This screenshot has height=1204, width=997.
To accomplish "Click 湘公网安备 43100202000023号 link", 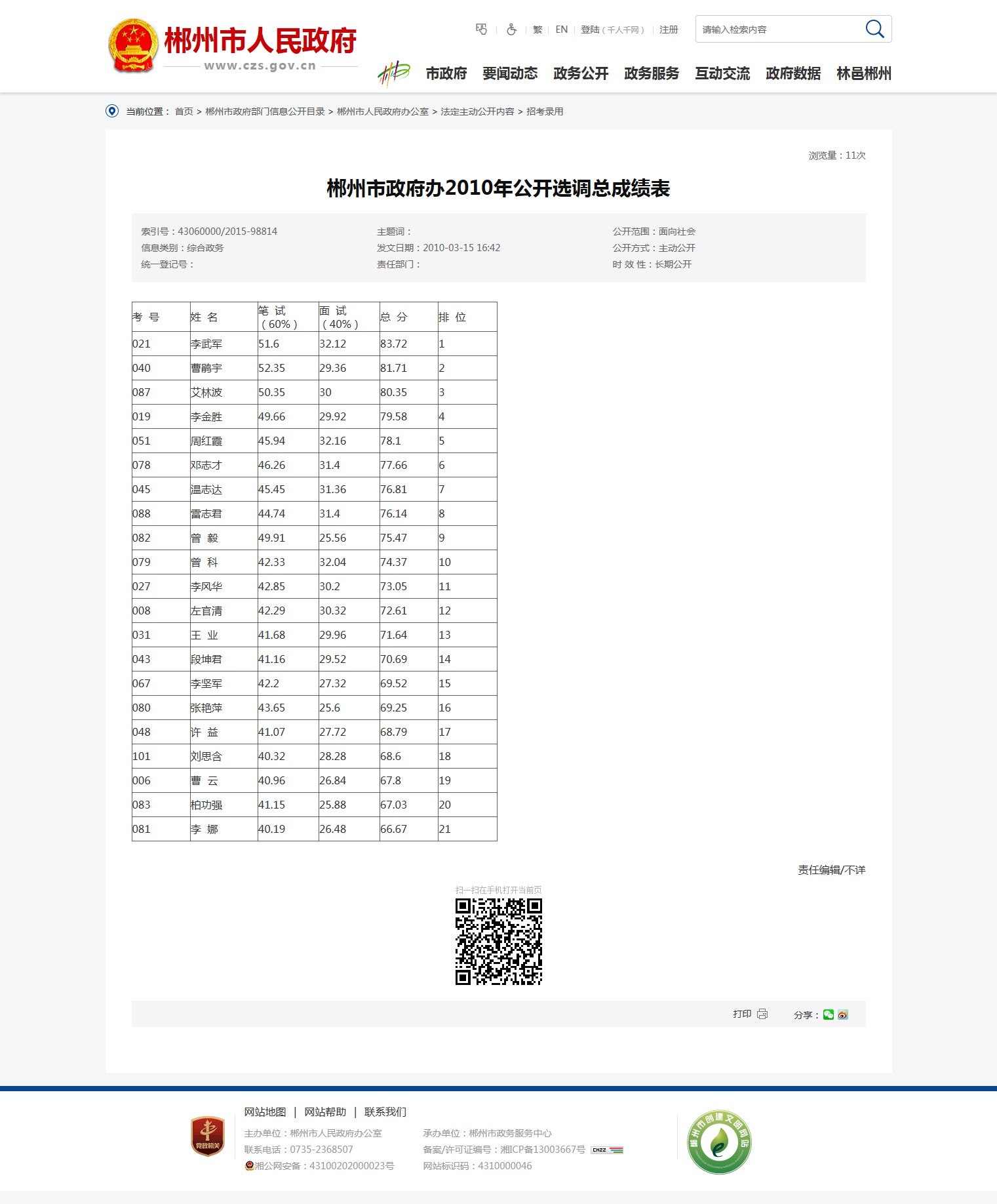I will point(324,1165).
